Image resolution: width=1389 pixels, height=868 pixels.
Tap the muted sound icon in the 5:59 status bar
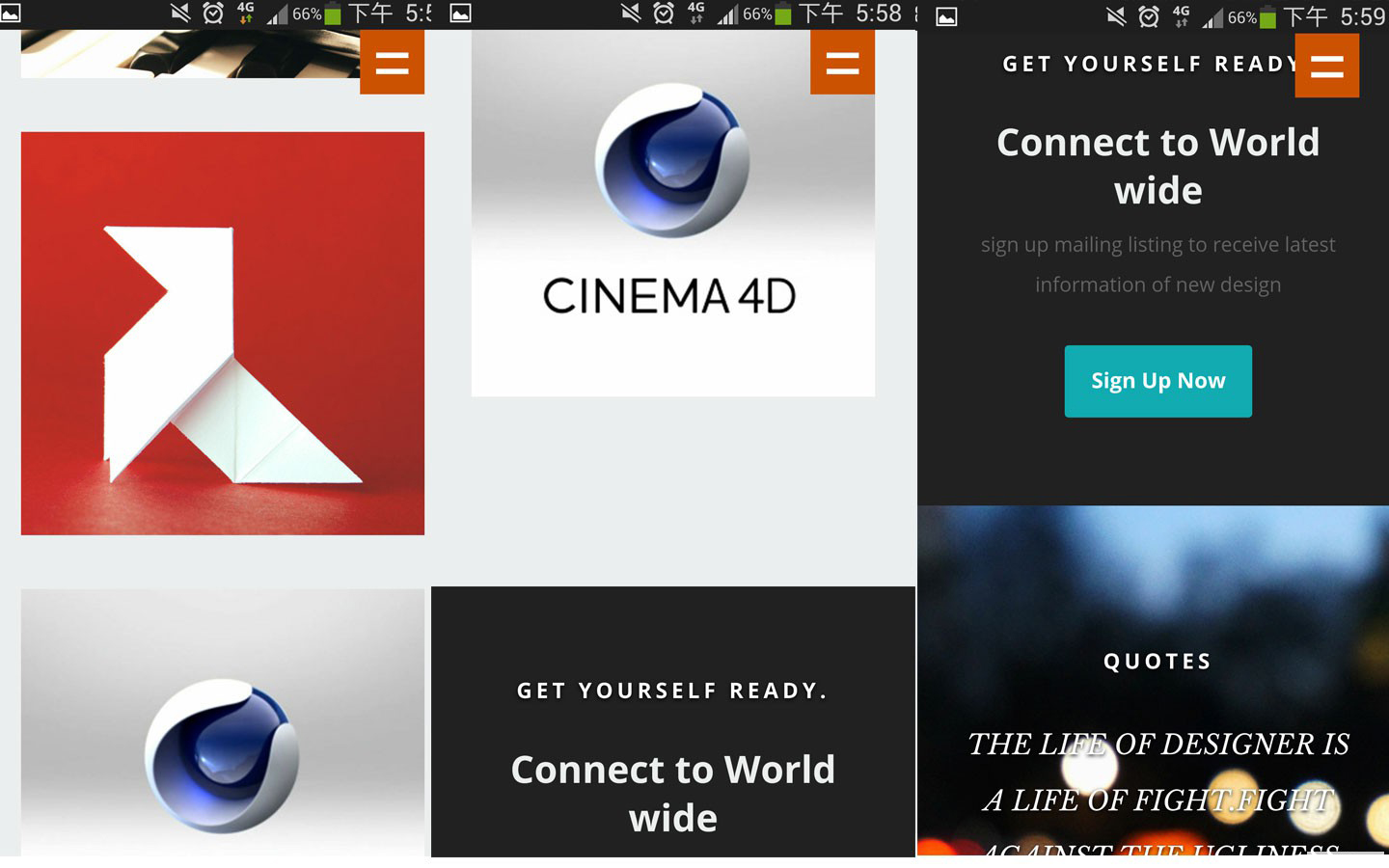click(1116, 16)
